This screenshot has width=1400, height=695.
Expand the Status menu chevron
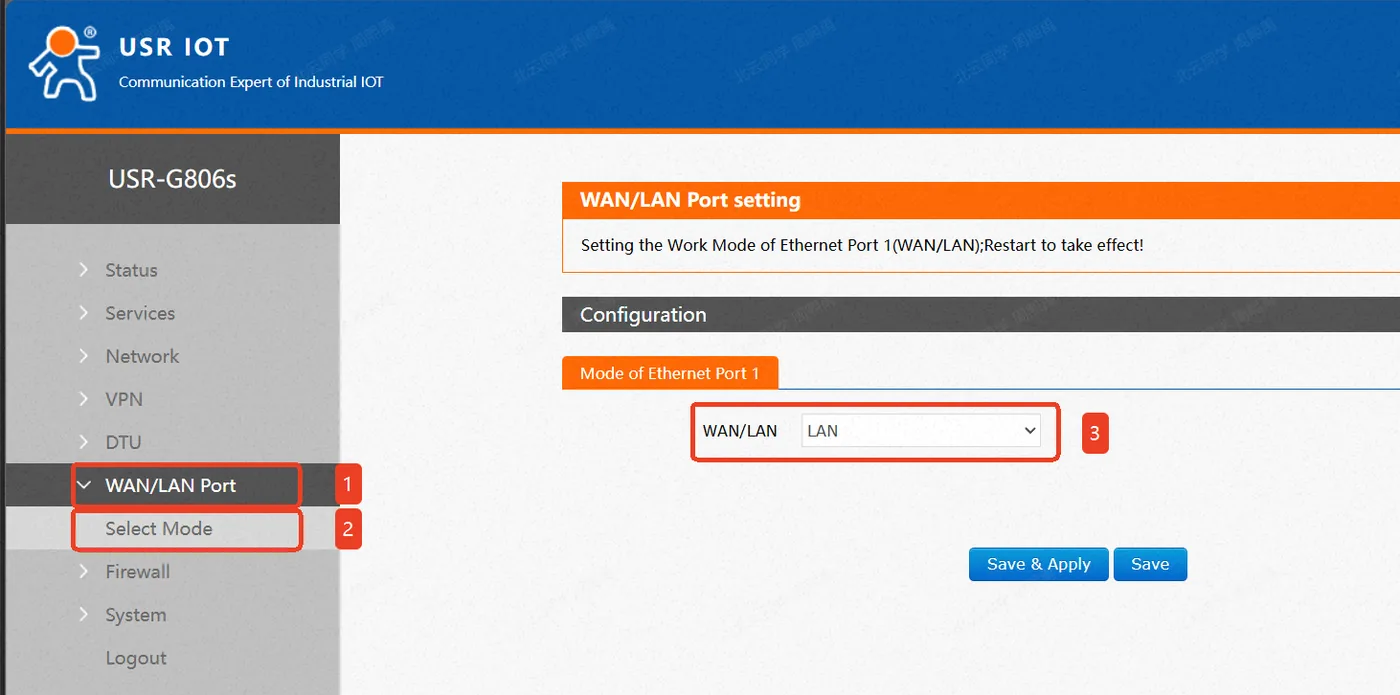(x=84, y=270)
